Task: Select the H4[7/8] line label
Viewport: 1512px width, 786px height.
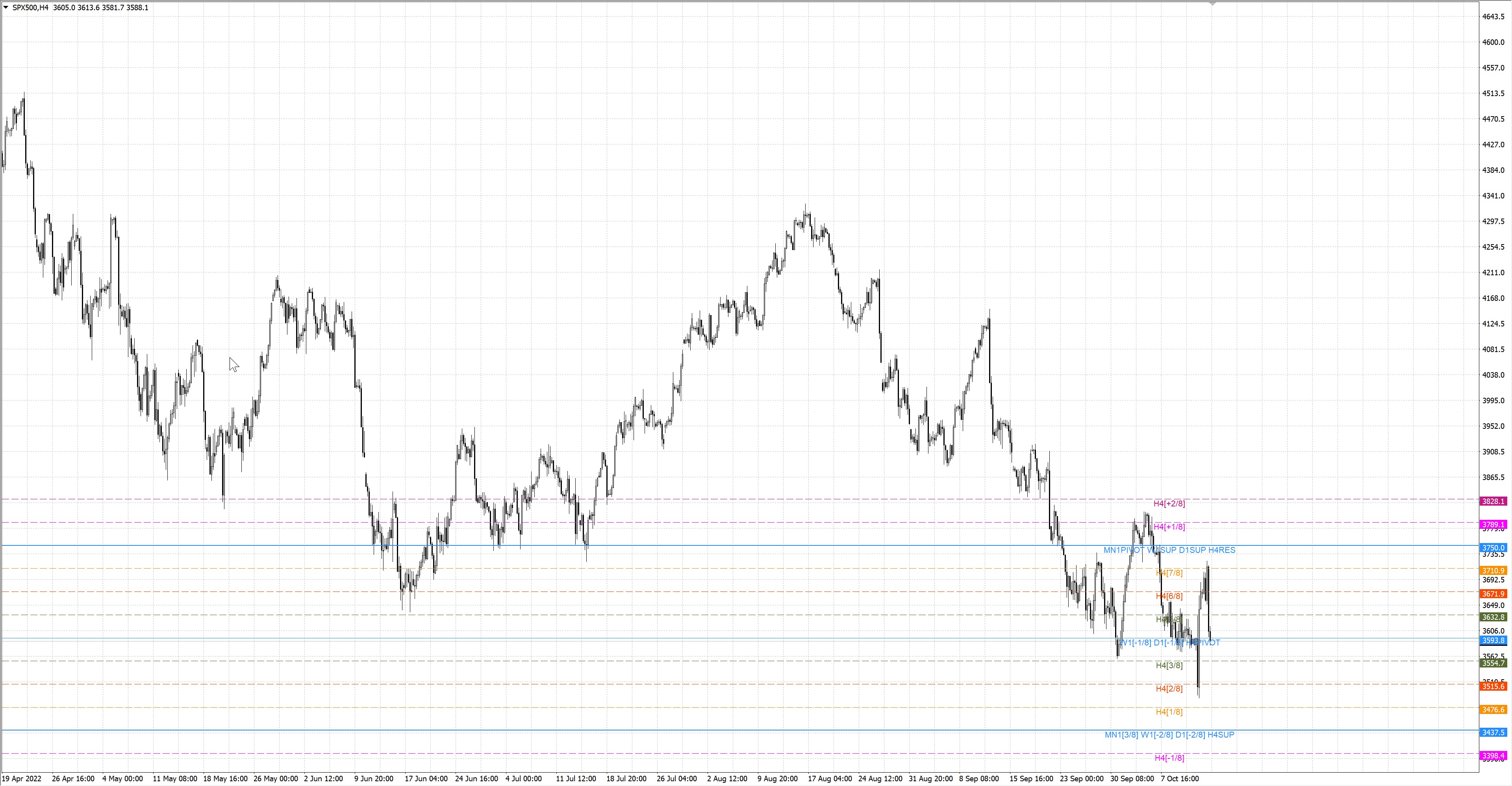Action: (1169, 573)
